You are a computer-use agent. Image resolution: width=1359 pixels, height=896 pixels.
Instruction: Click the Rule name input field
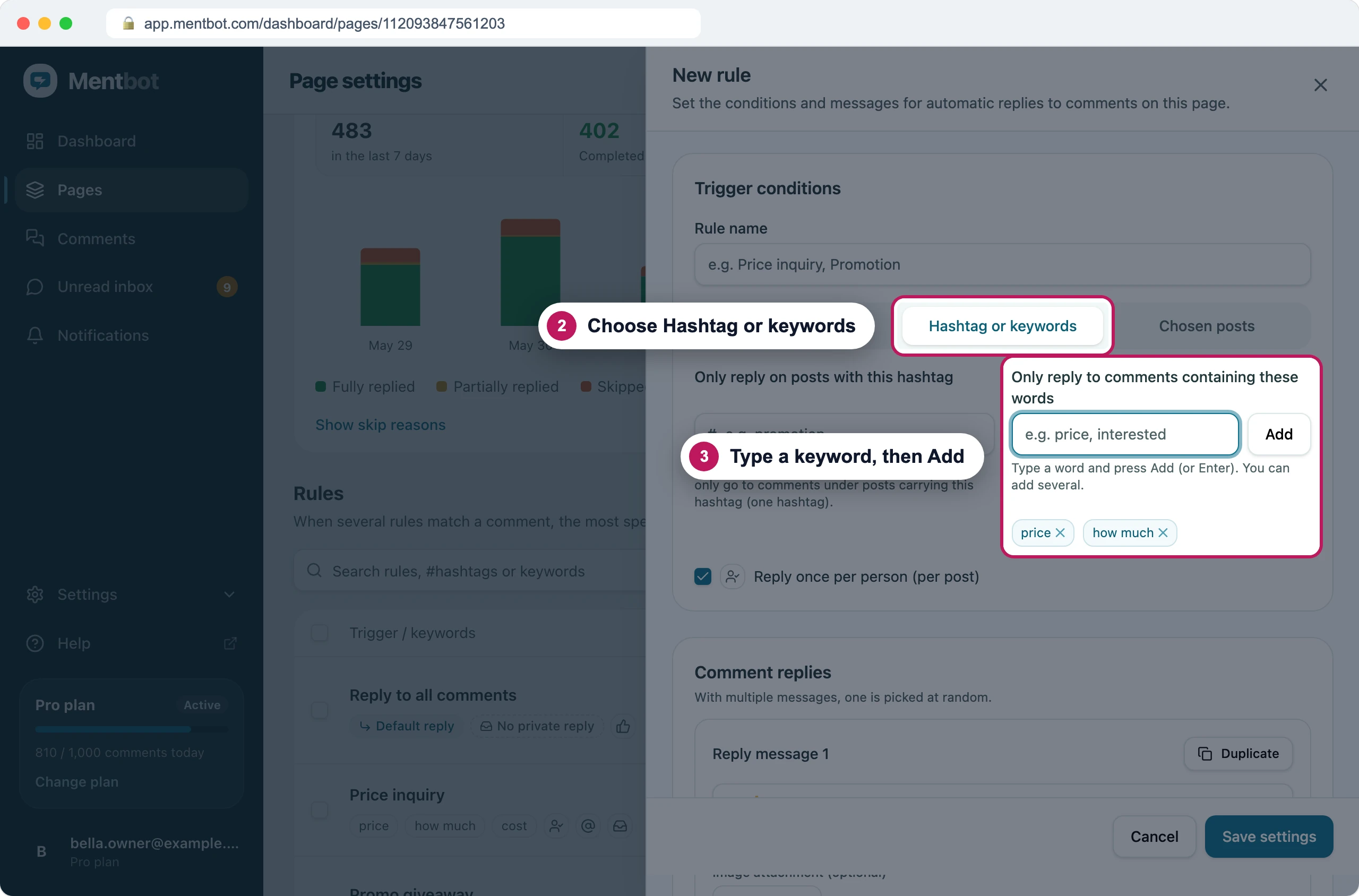[x=1002, y=264]
